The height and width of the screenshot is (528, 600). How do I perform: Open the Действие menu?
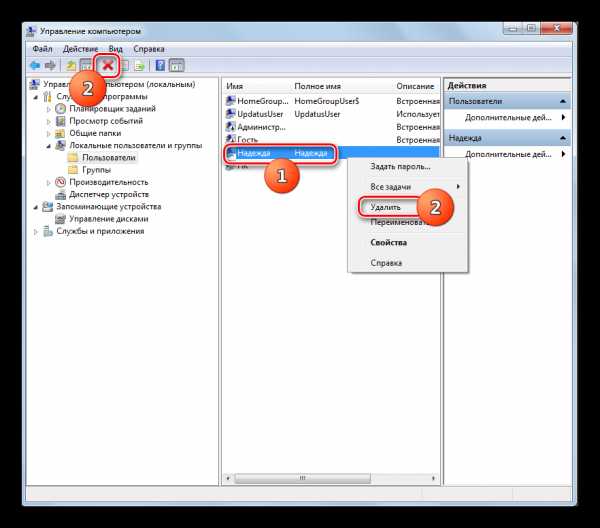coord(80,49)
